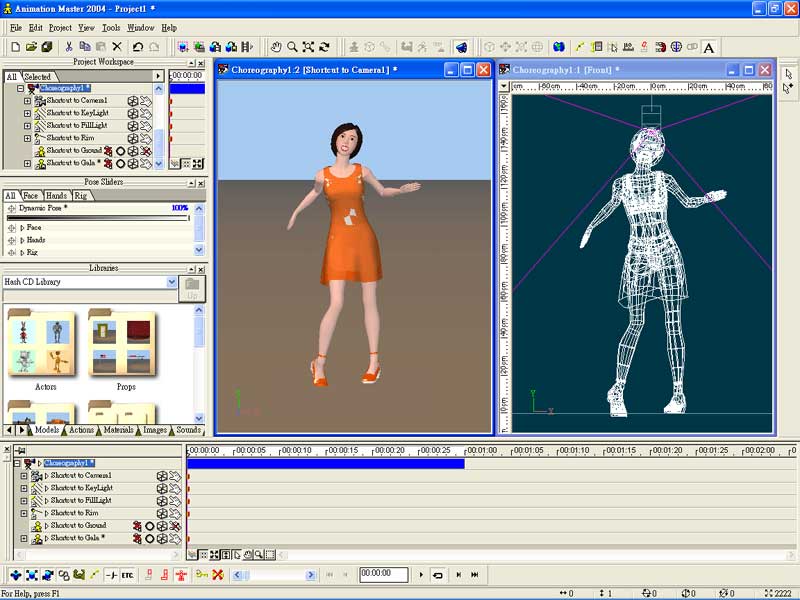Expand Shortcut to FillLight in timeline tree
800x600 pixels.
[23, 501]
